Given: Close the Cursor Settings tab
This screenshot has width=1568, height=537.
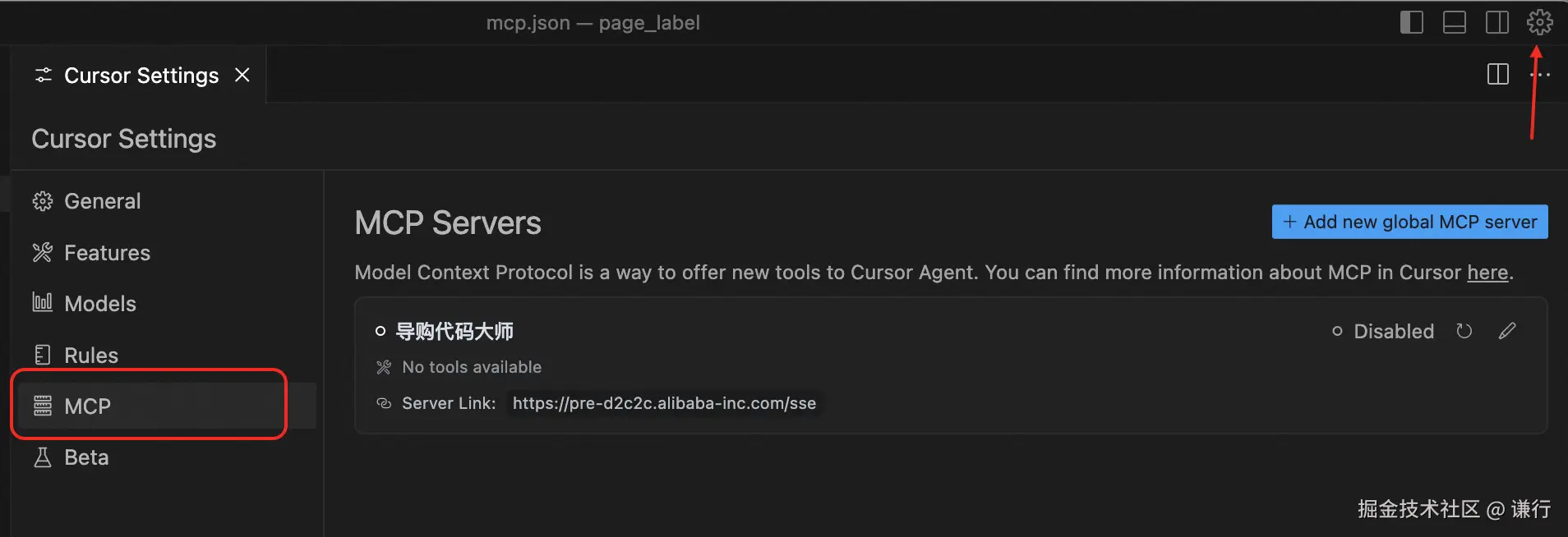Looking at the screenshot, I should pos(242,76).
